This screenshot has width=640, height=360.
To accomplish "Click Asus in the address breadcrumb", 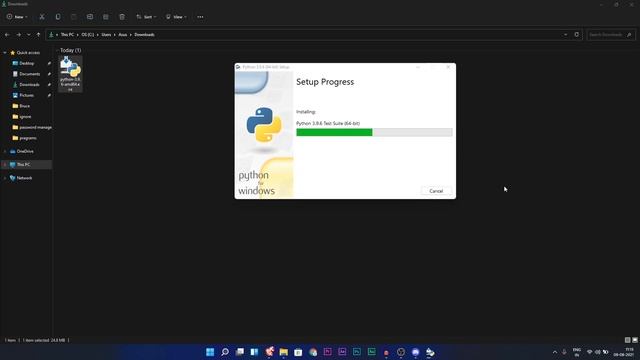I will 122,35.
